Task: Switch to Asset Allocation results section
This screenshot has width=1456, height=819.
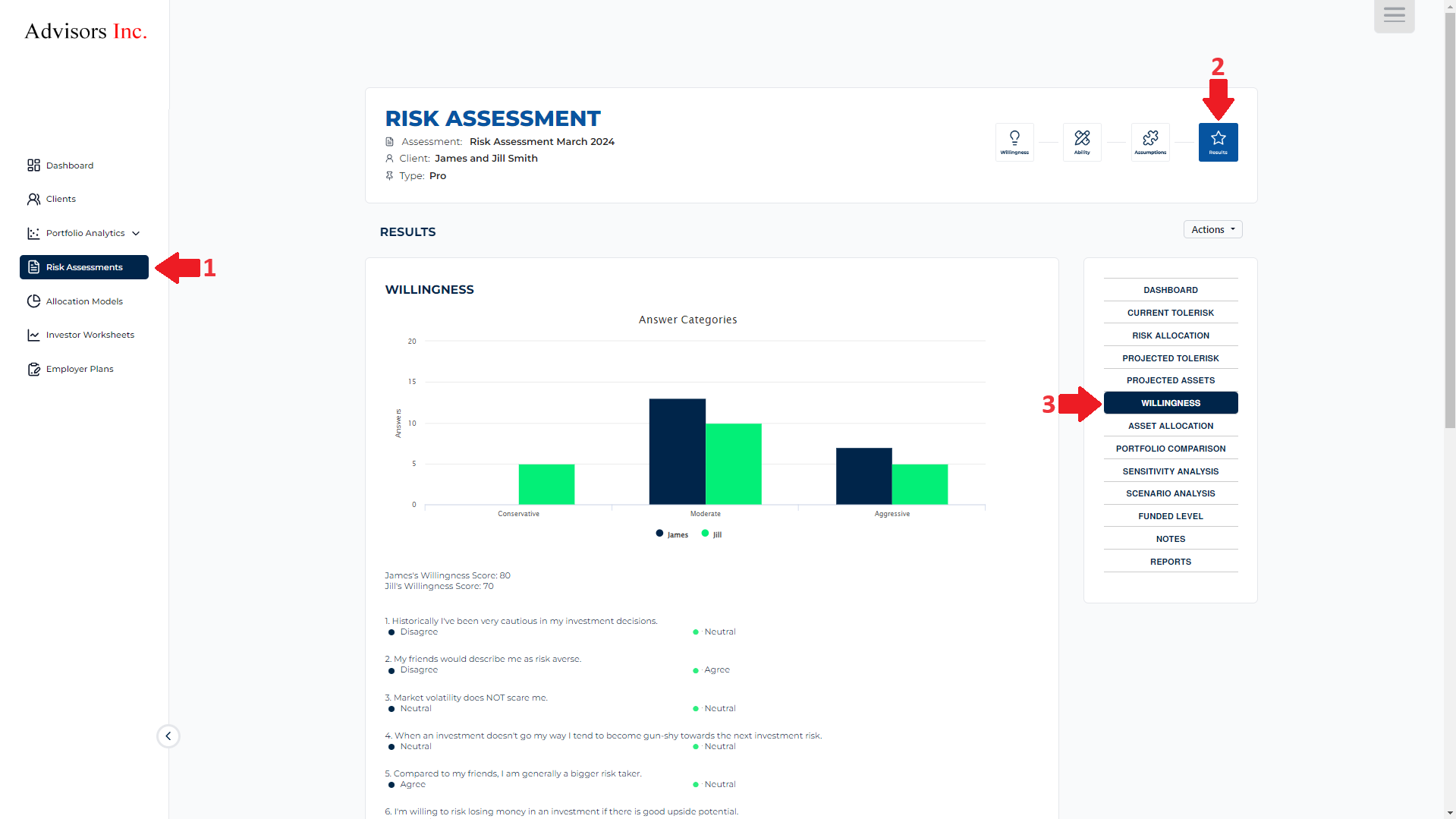Action: [x=1170, y=426]
